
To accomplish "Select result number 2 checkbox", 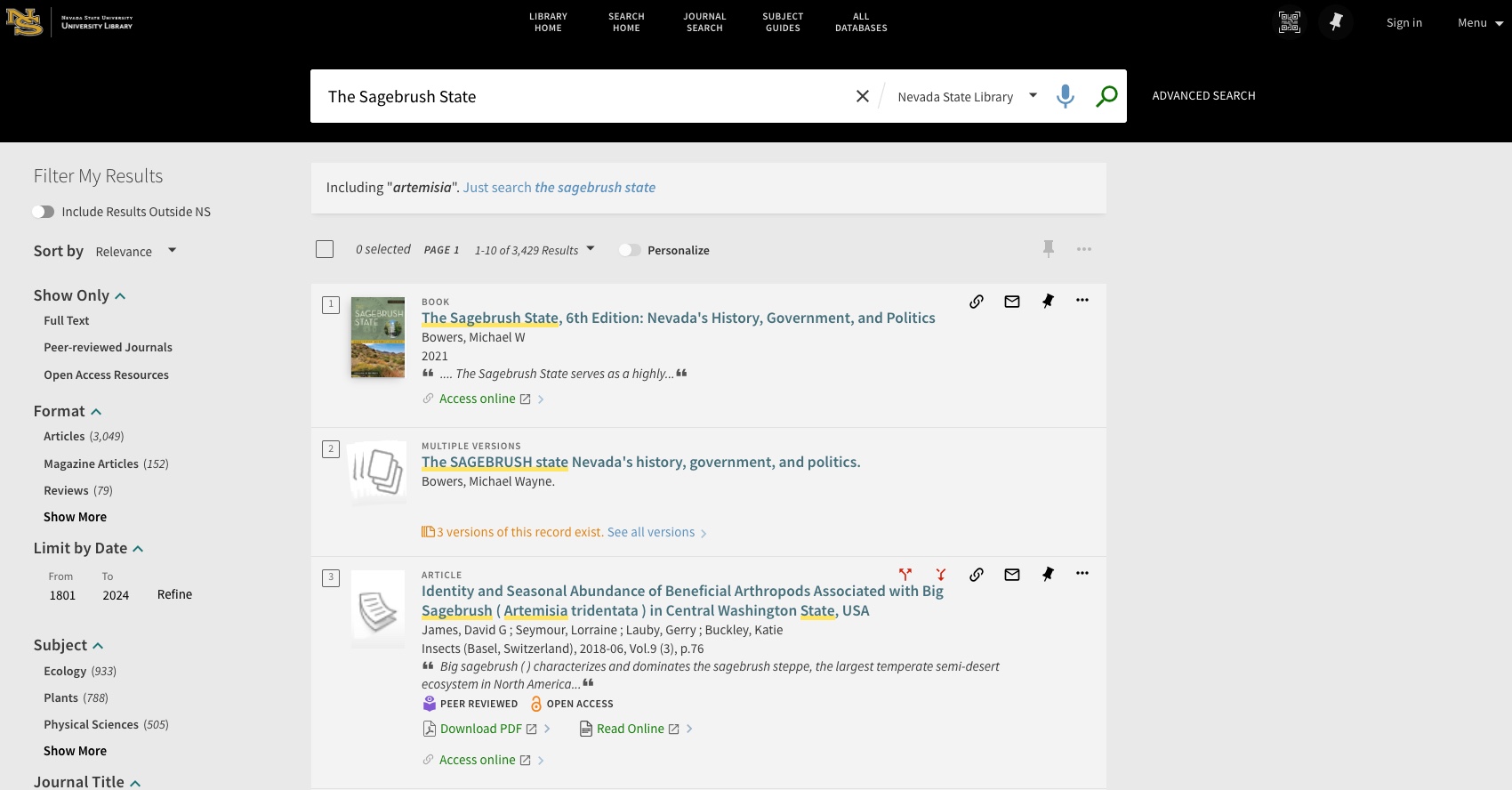I will pos(331,449).
